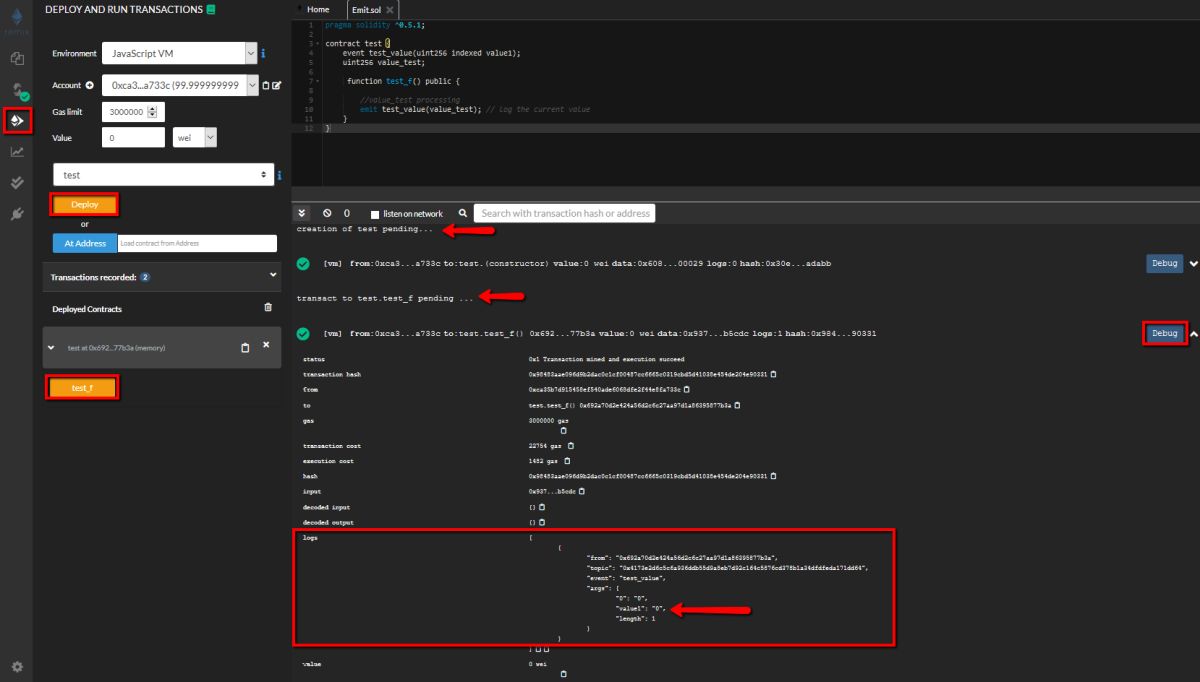Collapse the deployed test contract chevron
The height and width of the screenshot is (682, 1200).
52,348
